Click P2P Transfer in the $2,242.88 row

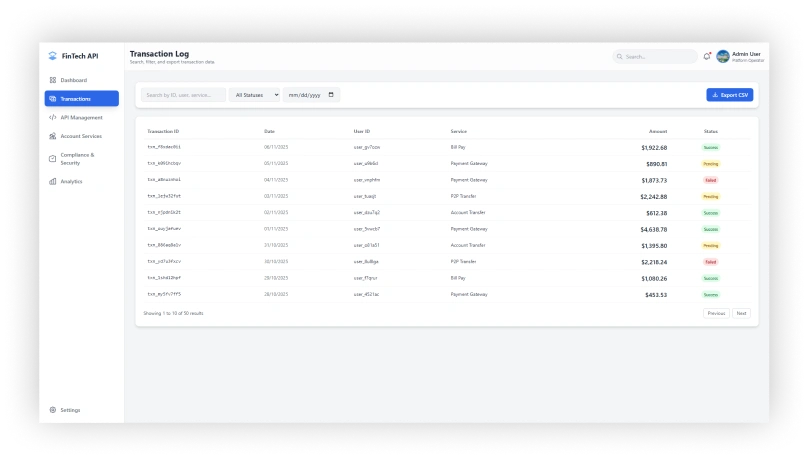tap(463, 196)
